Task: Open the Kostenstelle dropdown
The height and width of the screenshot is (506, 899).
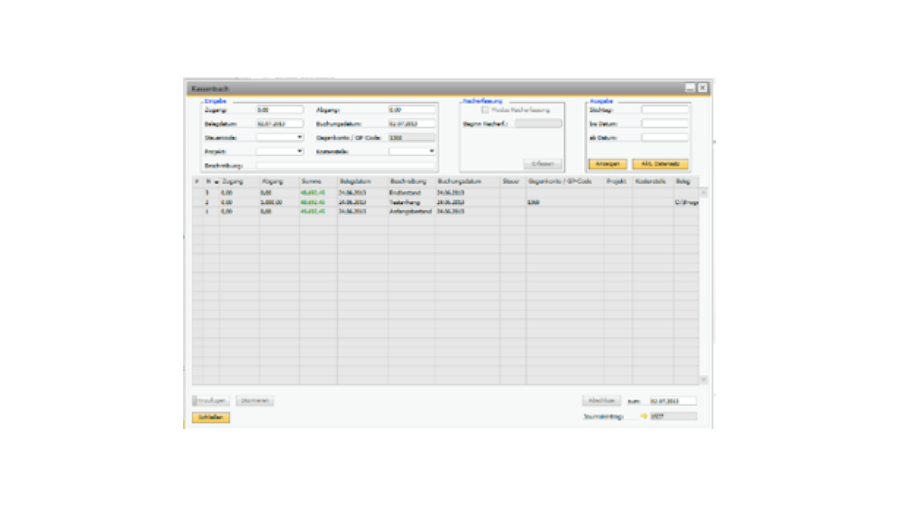Action: pyautogui.click(x=431, y=151)
